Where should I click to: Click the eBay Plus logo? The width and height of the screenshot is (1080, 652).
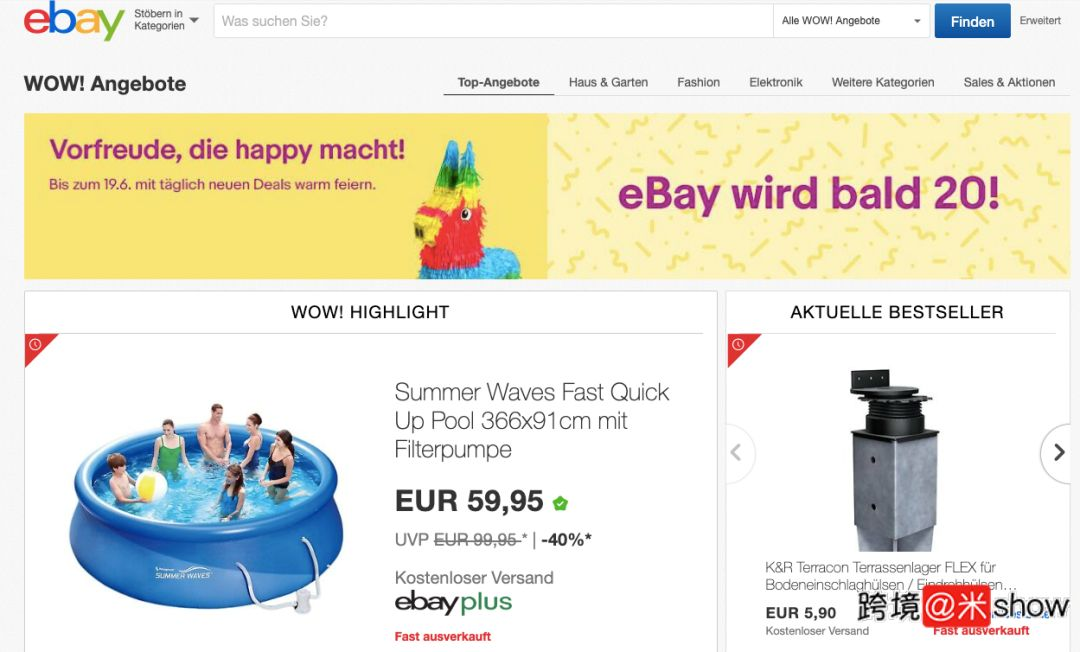(453, 604)
